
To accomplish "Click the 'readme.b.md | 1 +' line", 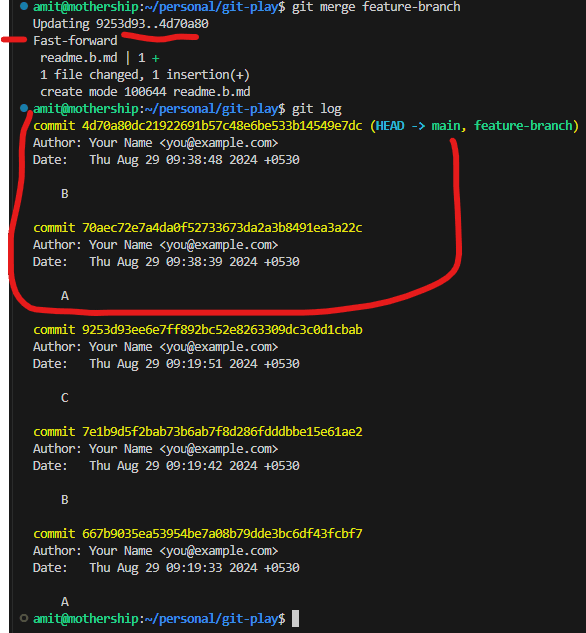I will 100,58.
